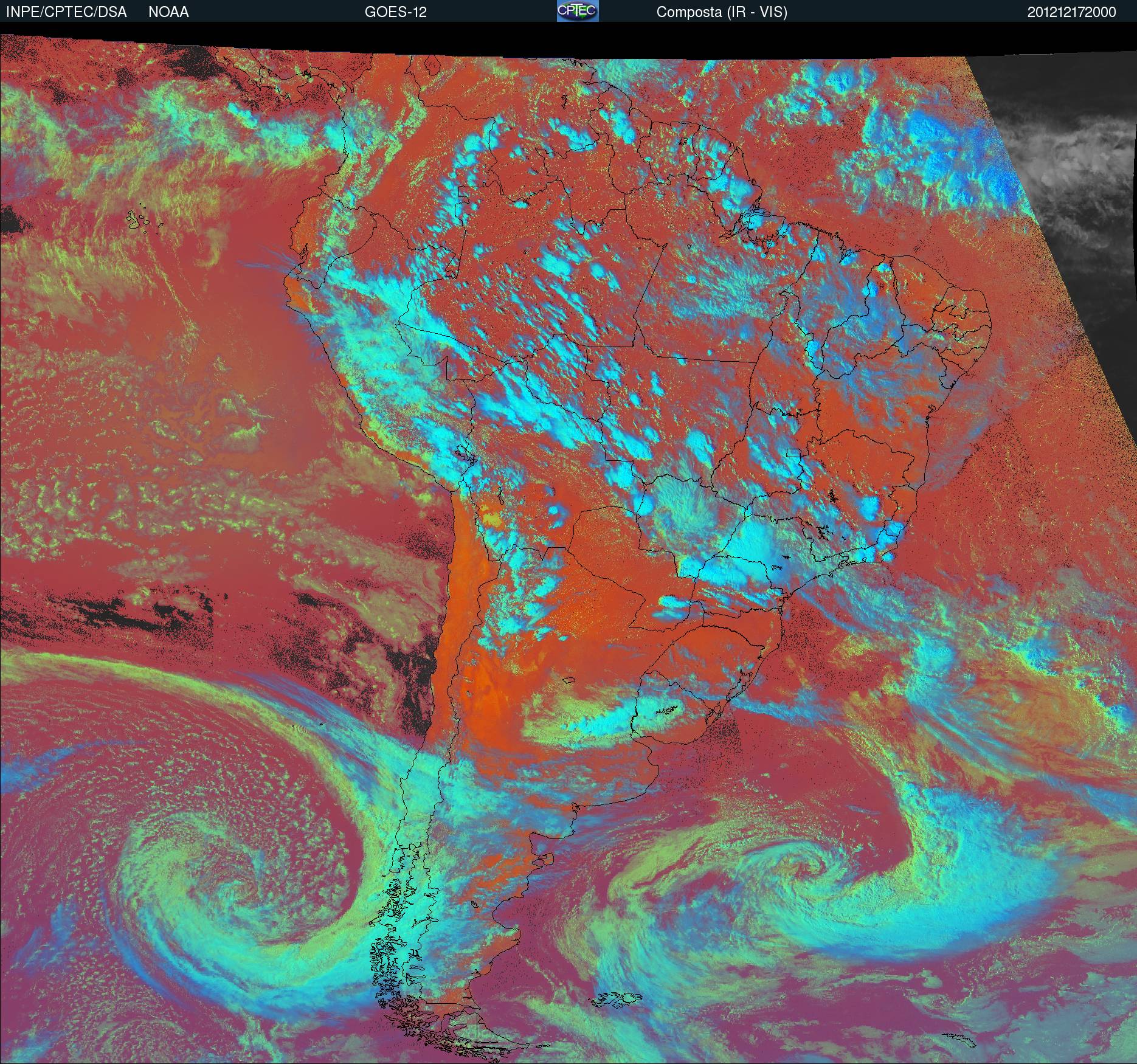
Task: Click the Mar Chiquita lake outline in Argentina
Action: 568,682
